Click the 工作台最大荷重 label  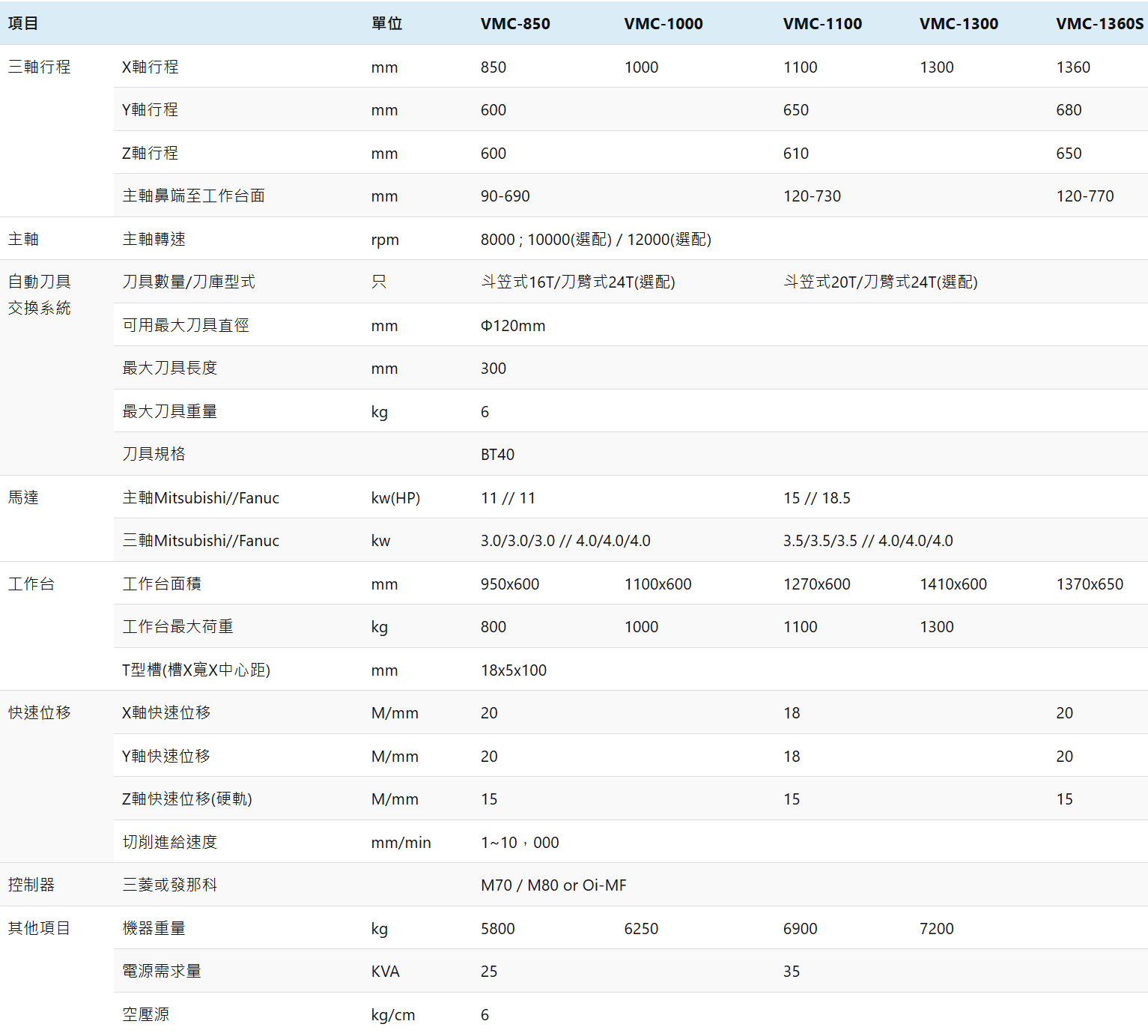click(178, 626)
